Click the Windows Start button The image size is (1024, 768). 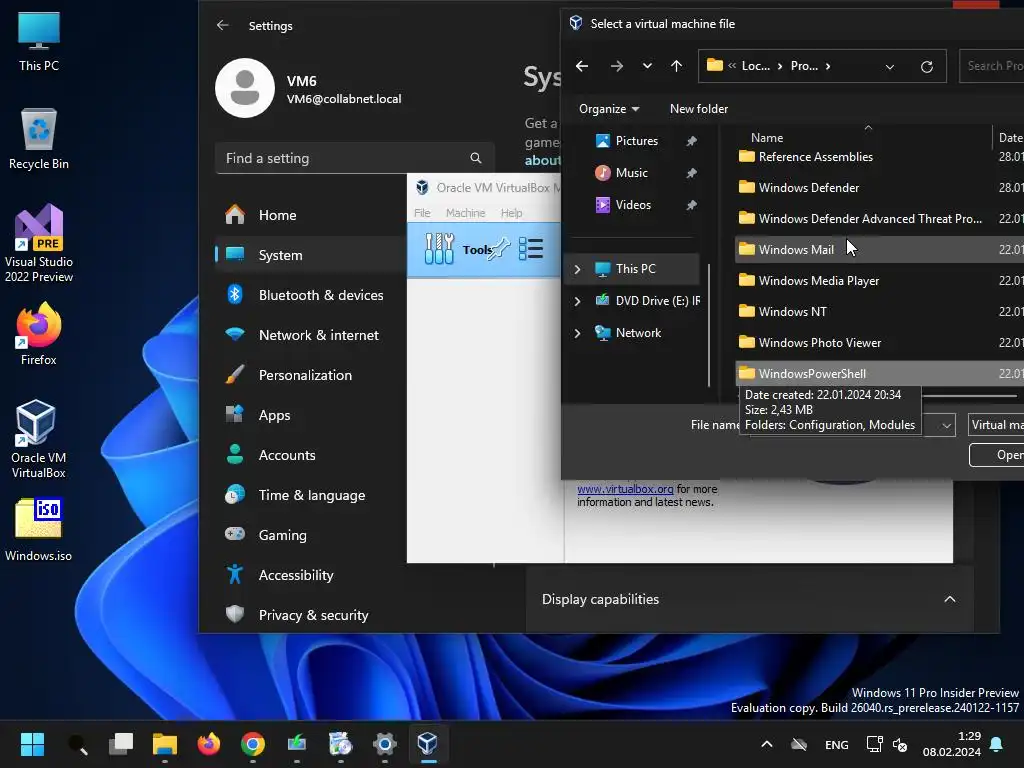tap(32, 744)
